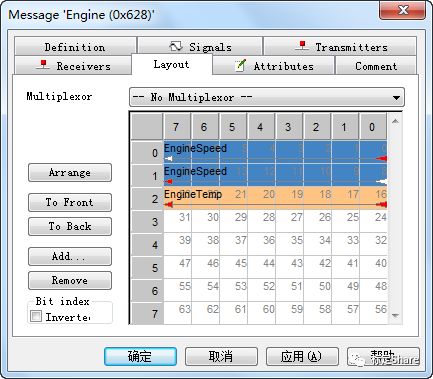
Task: Click bit cell 24 in the grid
Action: [x=374, y=221]
